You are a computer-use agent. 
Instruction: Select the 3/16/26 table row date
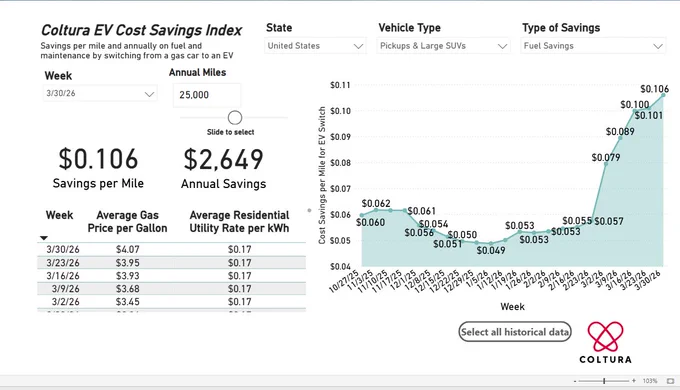63,276
